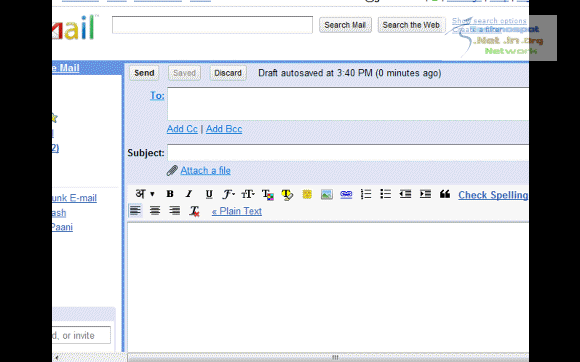Open the Paani label link
The height and width of the screenshot is (362, 580).
[62, 227]
